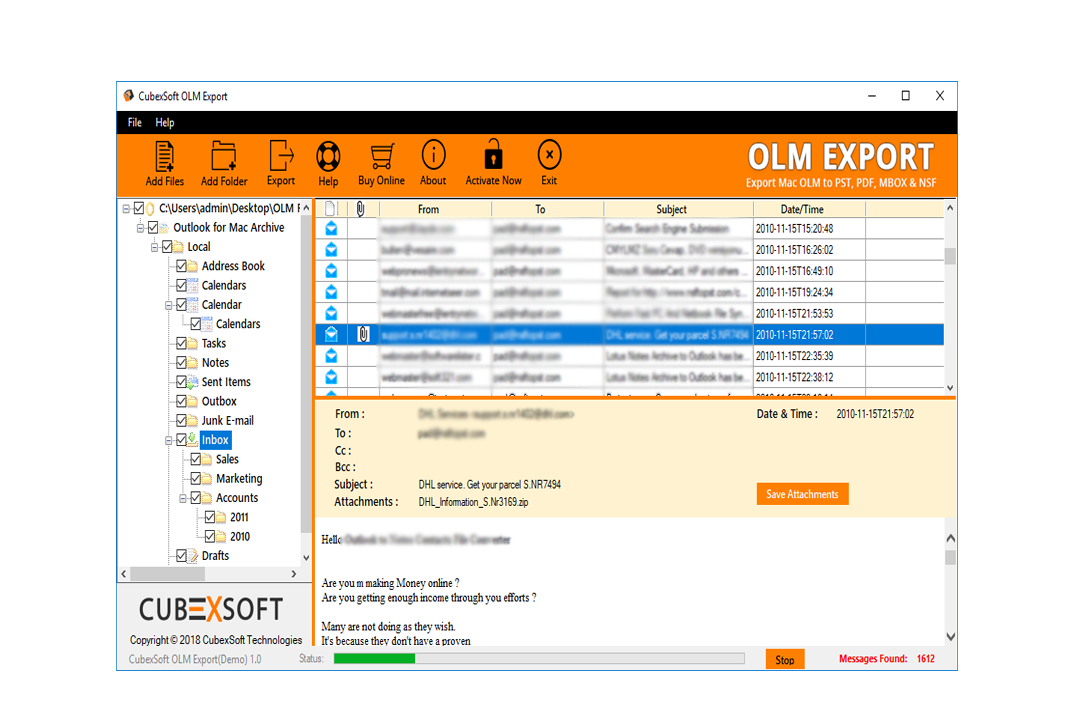The image size is (1074, 710).
Task: Click the Inbox folder icon
Action: tap(194, 440)
